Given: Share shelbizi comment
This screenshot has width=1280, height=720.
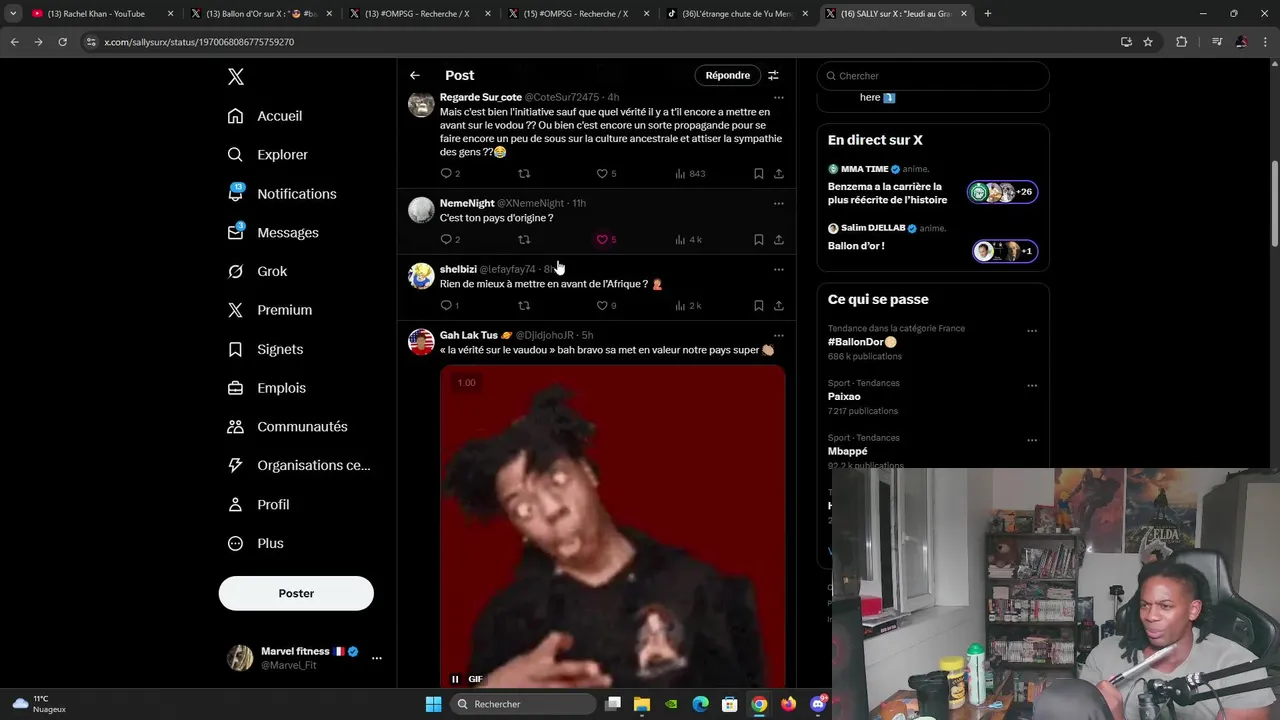Looking at the screenshot, I should (x=779, y=306).
